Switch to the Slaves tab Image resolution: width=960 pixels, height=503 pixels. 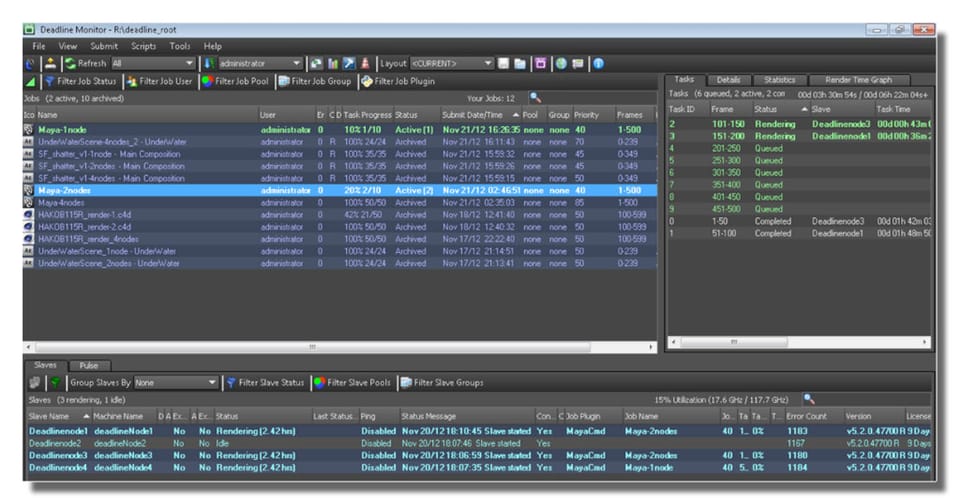coord(45,365)
